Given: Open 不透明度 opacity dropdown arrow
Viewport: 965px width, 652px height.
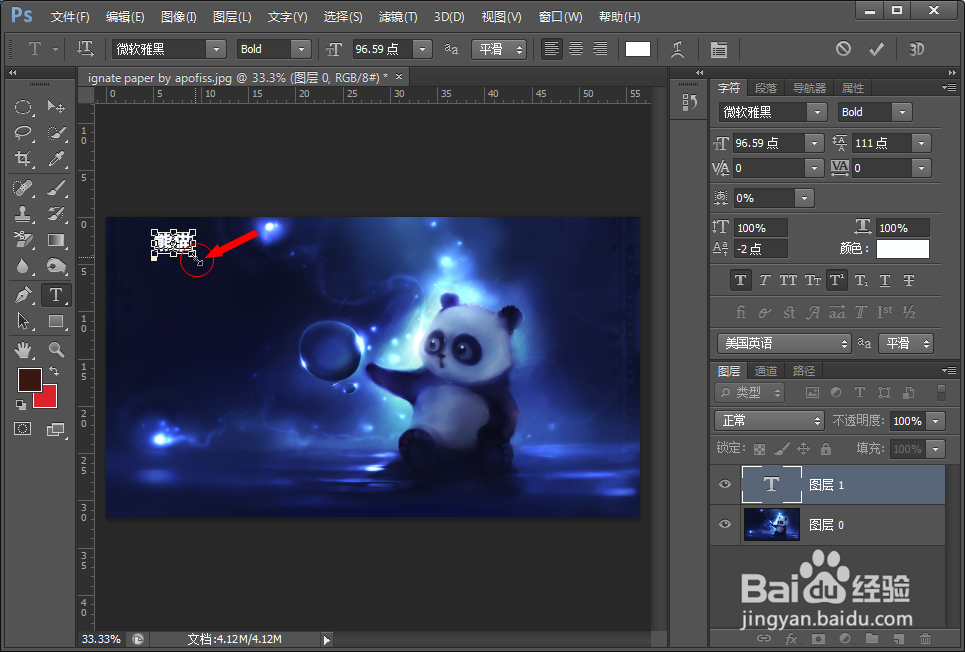Looking at the screenshot, I should 935,421.
